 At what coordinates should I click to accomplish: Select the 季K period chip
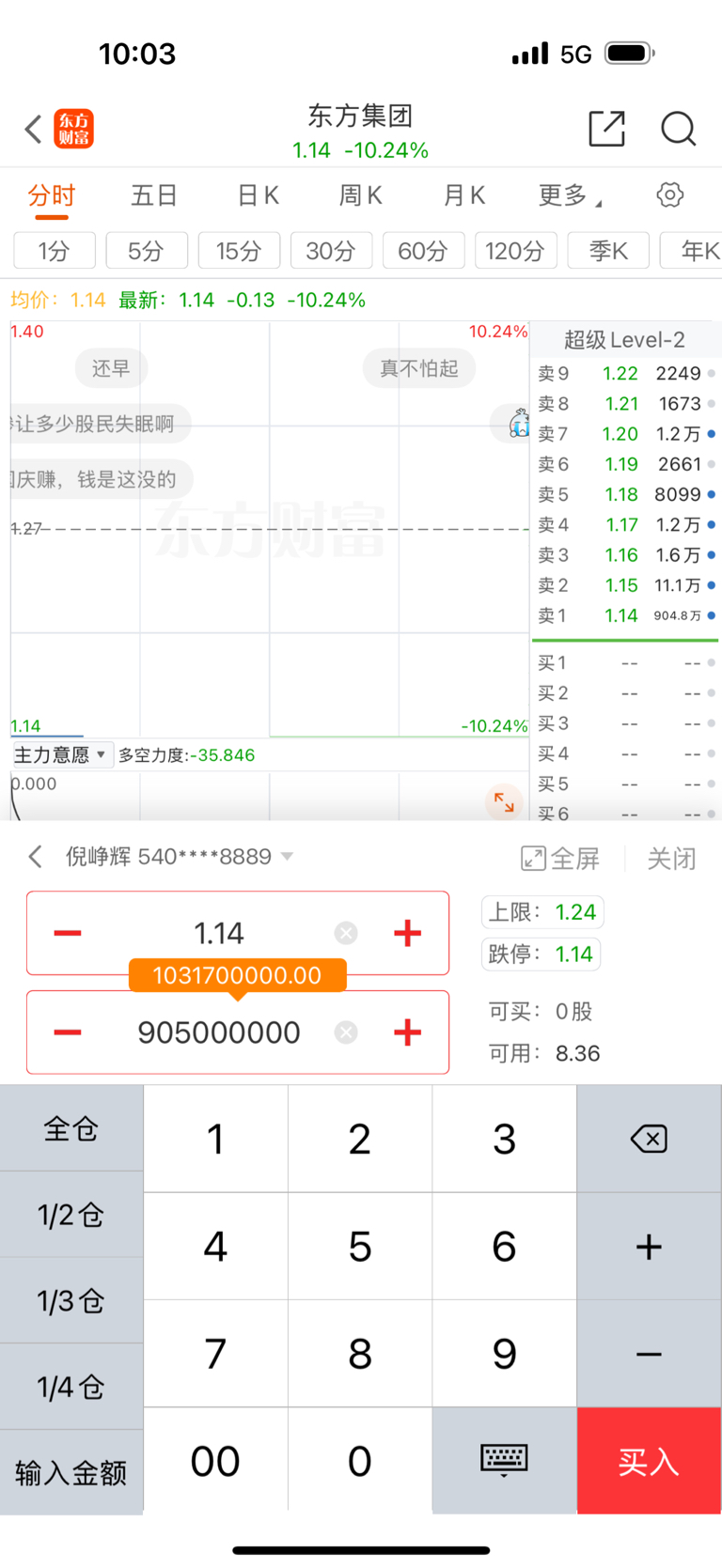click(608, 251)
